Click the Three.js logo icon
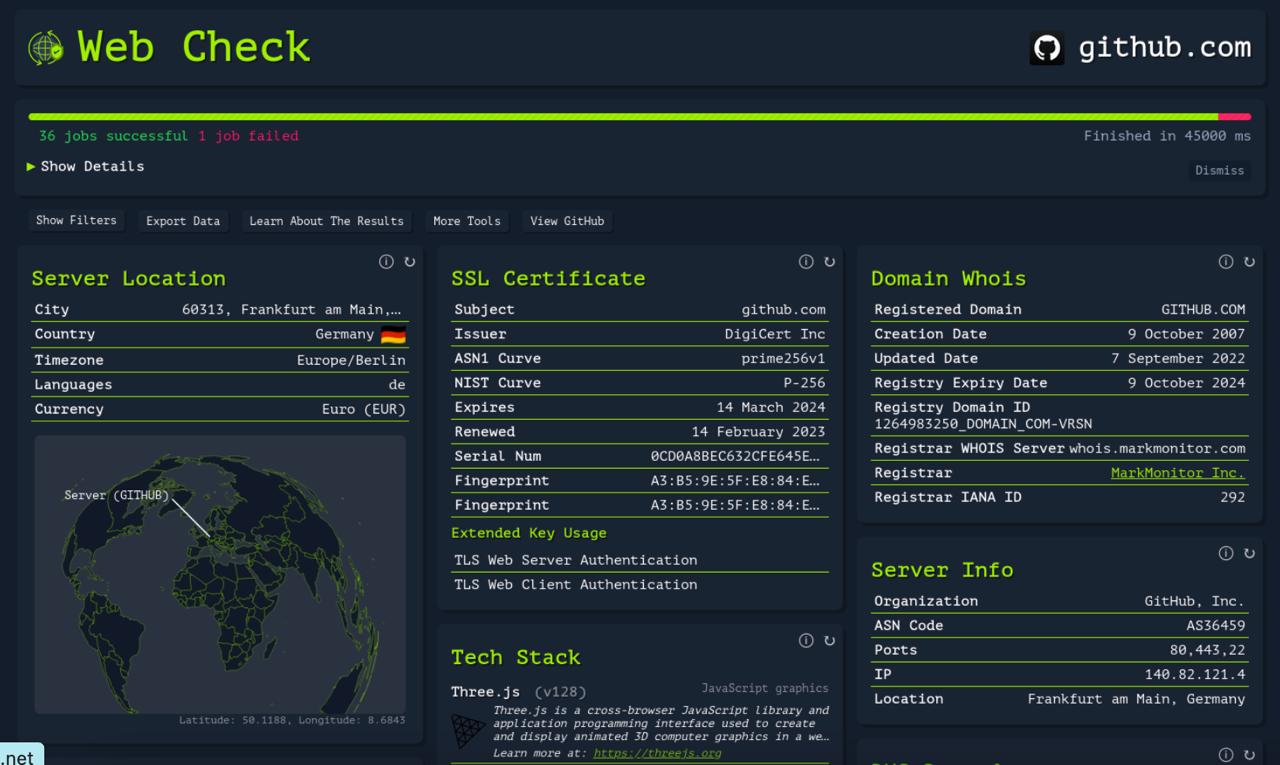Screen dimensions: 1280x765 [x=468, y=730]
